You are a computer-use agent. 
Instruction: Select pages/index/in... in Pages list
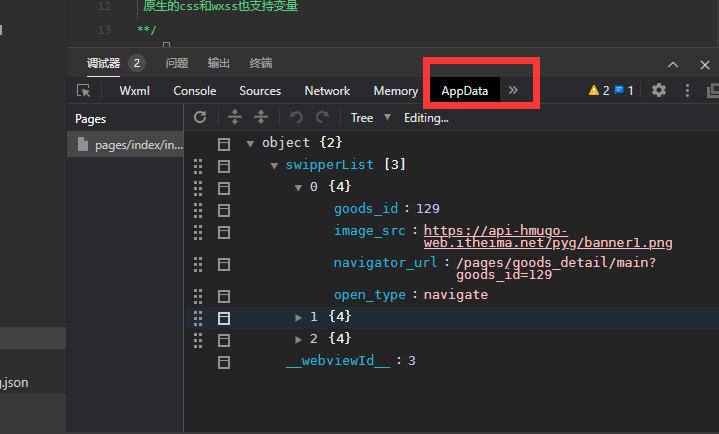point(126,145)
